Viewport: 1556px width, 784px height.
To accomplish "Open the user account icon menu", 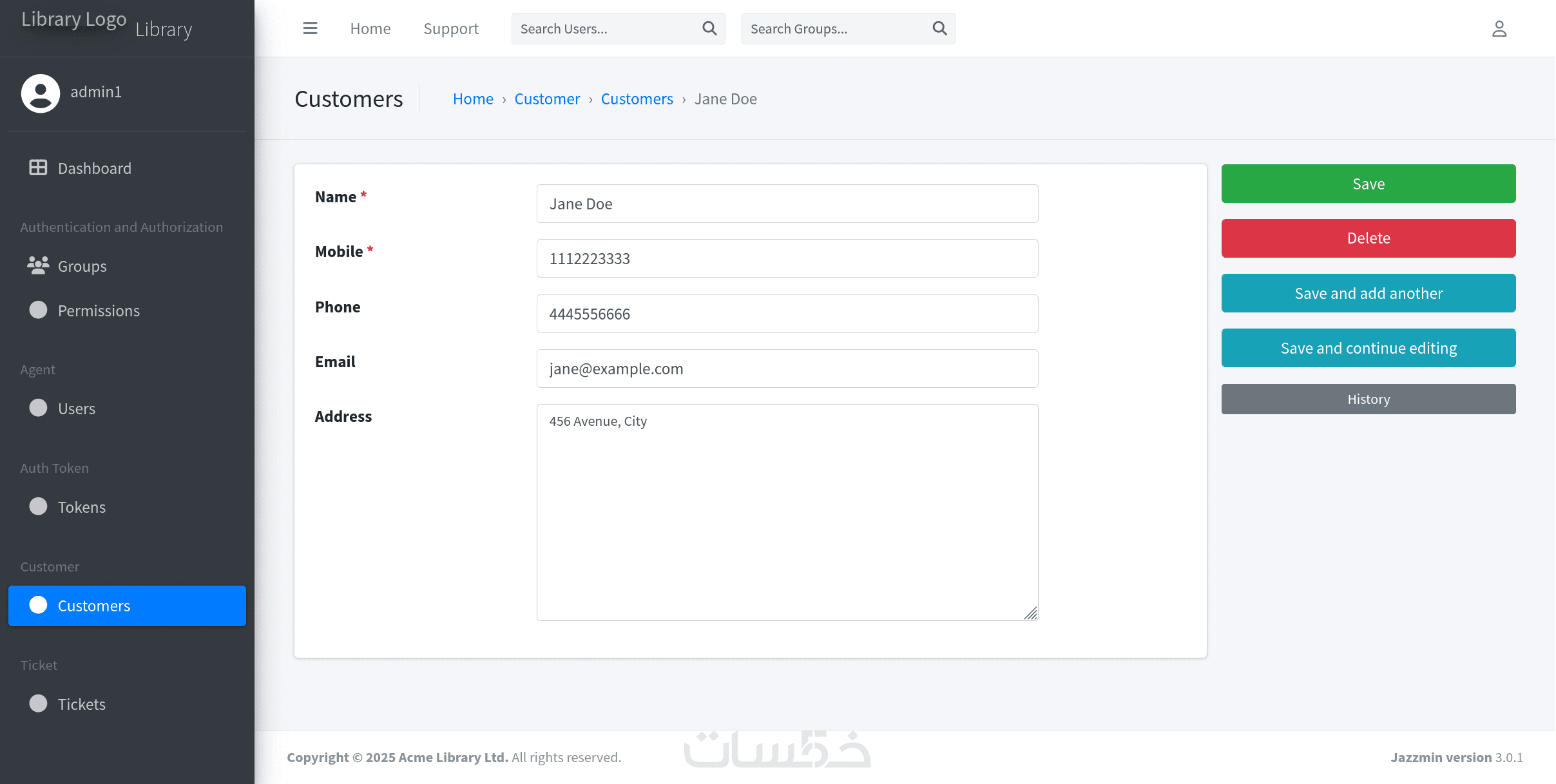I will tap(1499, 28).
